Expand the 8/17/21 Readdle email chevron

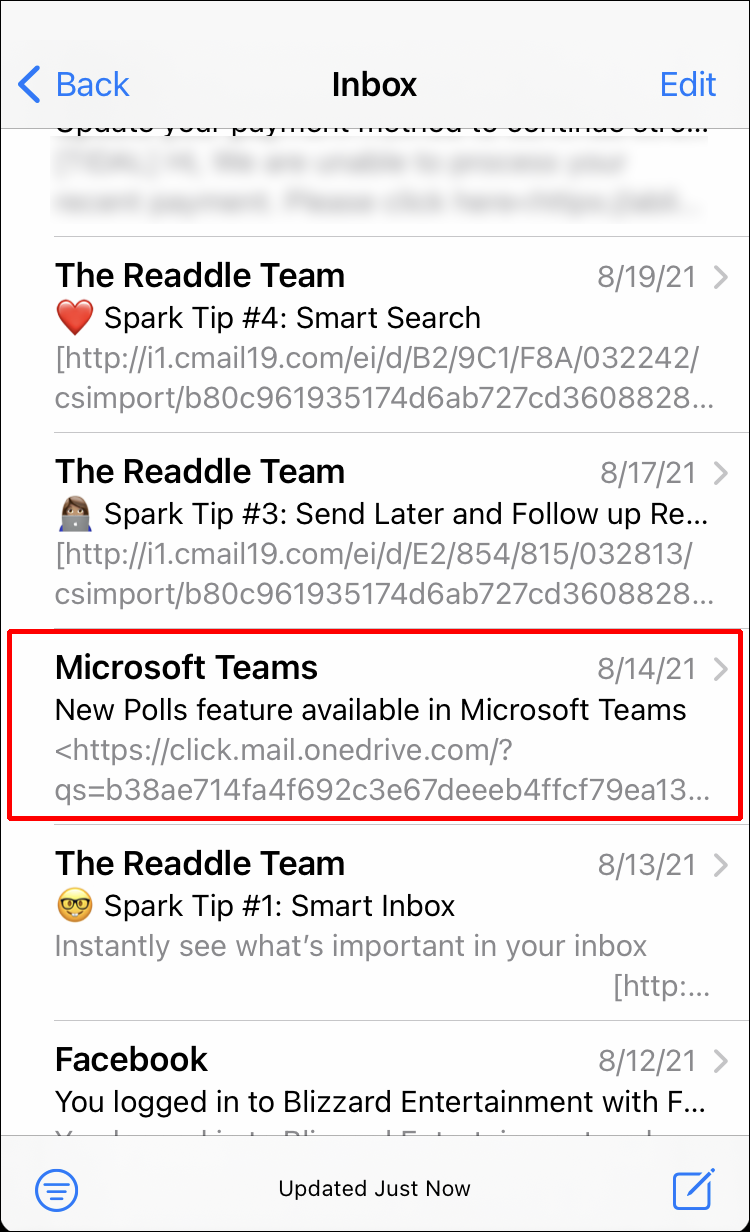tap(721, 474)
